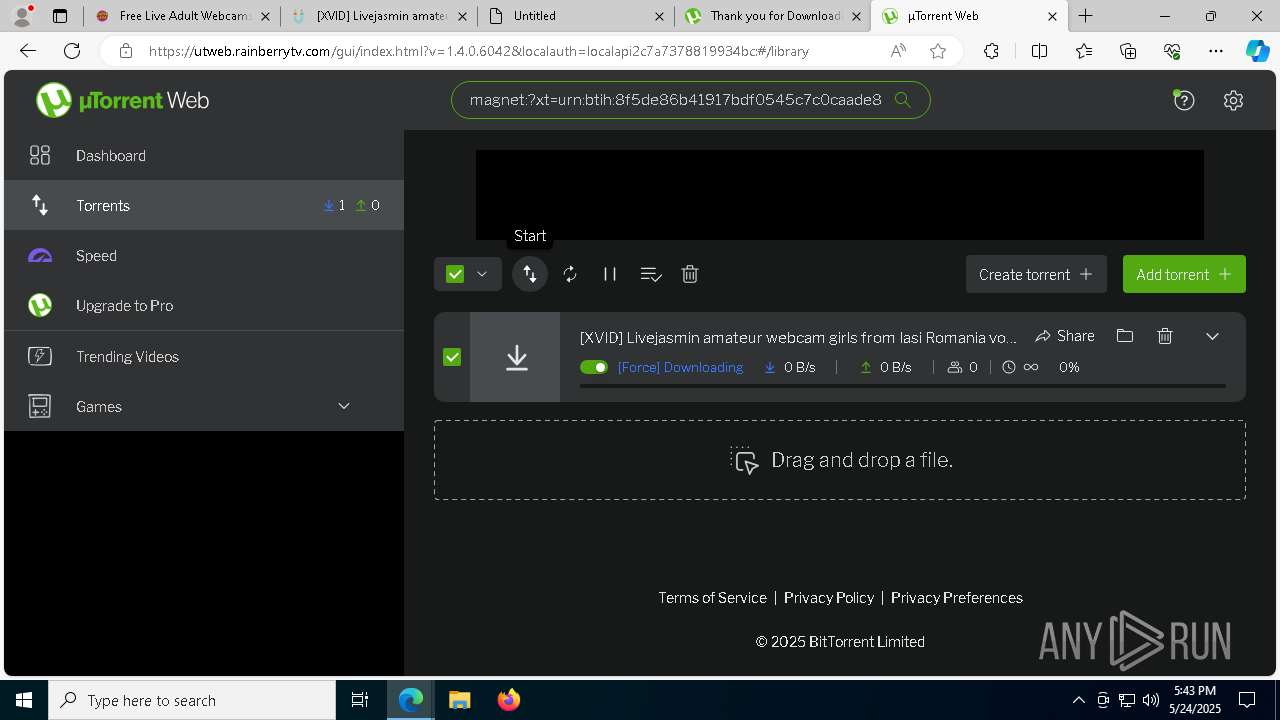Screen dimensions: 1280x720
Task: Toggle split screen icon in browser
Action: [1039, 51]
